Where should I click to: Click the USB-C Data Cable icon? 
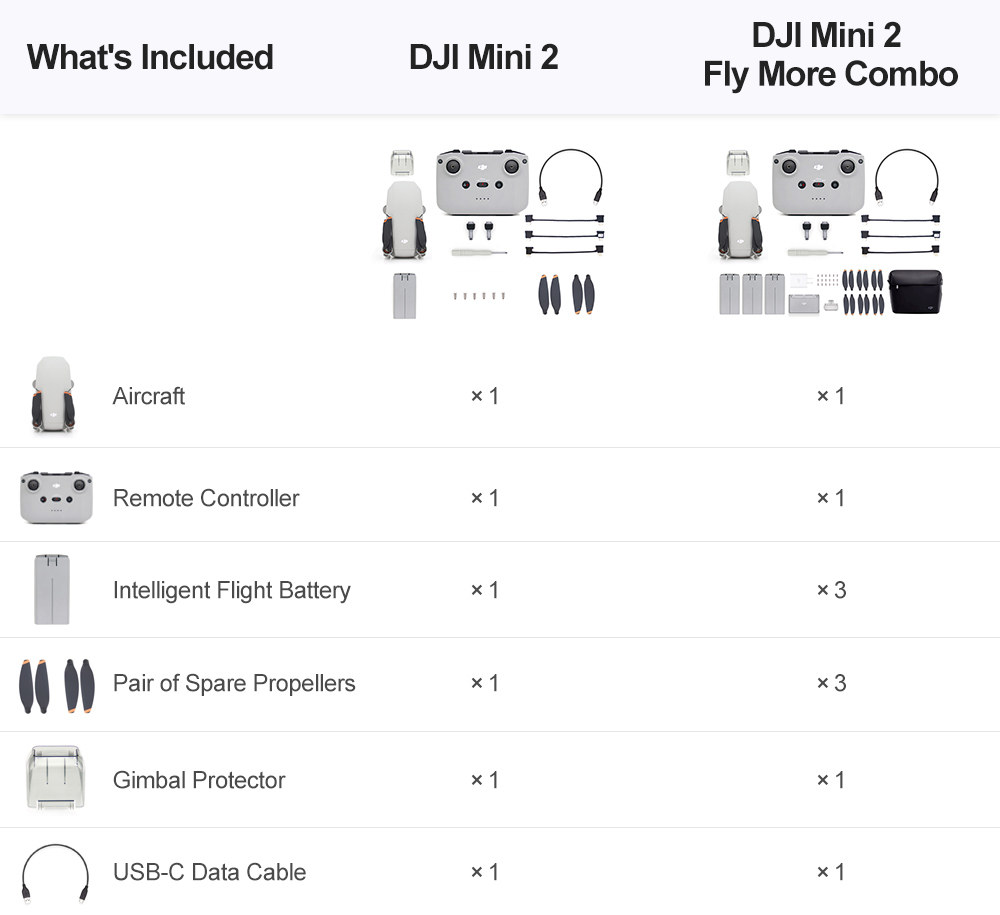click(55, 873)
